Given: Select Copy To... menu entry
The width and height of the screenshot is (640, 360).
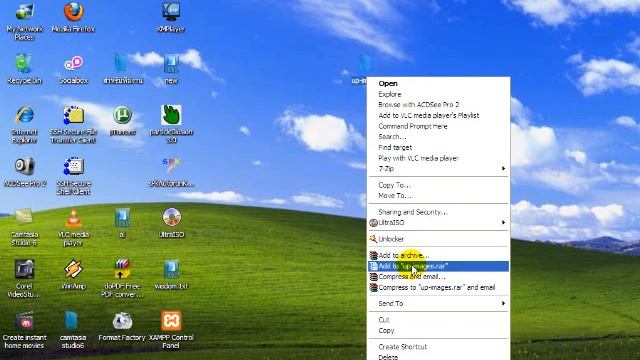Looking at the screenshot, I should (439, 185).
